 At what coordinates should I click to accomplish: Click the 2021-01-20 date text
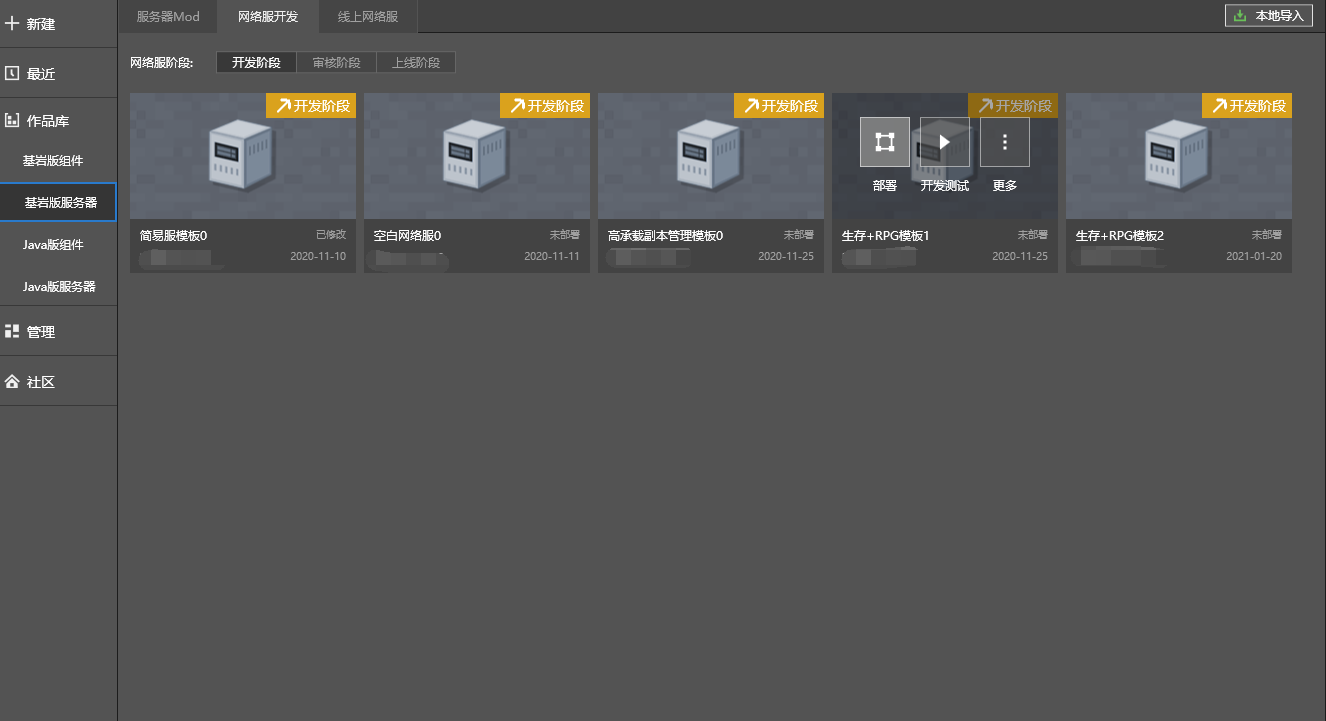(x=1254, y=256)
